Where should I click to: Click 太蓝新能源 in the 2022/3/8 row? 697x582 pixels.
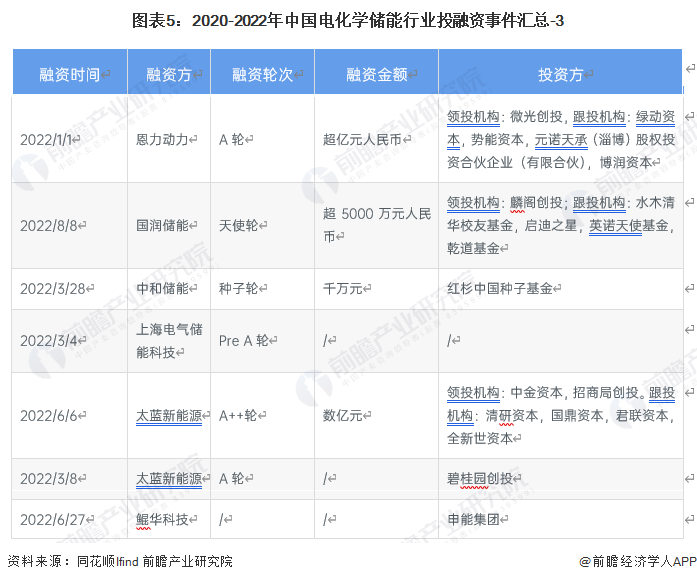coord(169,479)
